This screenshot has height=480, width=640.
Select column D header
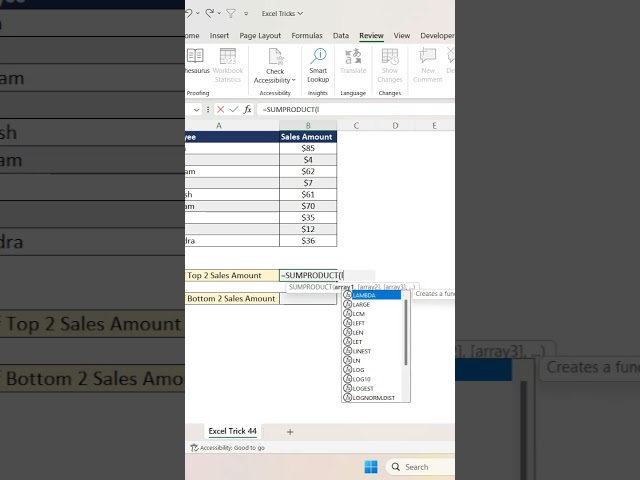(x=395, y=126)
